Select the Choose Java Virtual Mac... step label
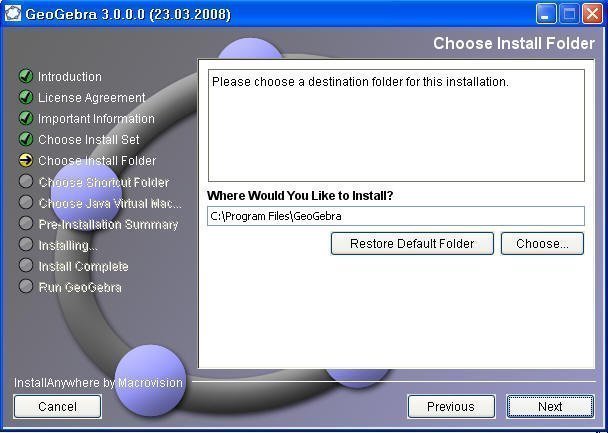The width and height of the screenshot is (608, 433). [x=110, y=203]
